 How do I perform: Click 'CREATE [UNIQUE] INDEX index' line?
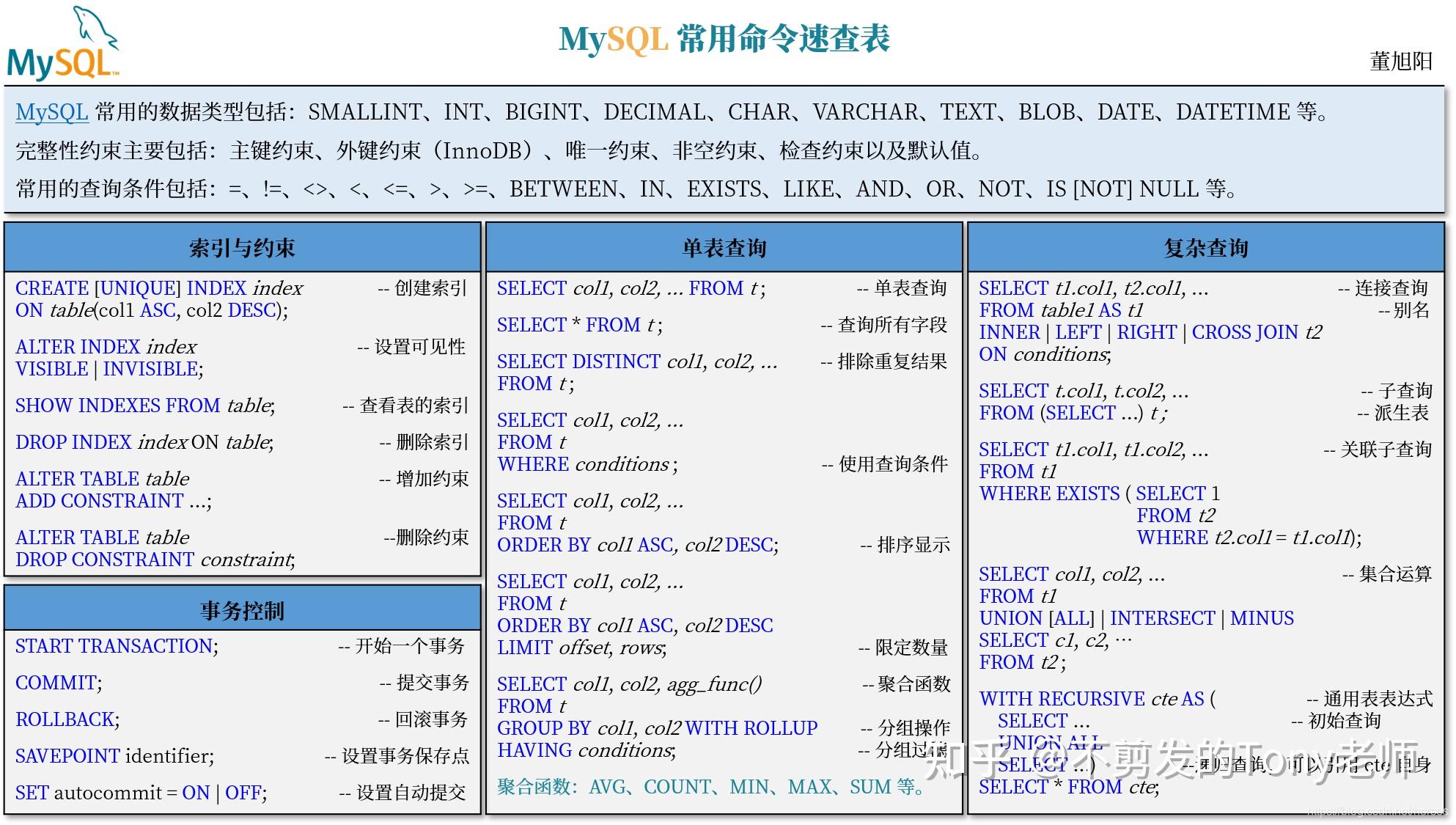click(159, 288)
